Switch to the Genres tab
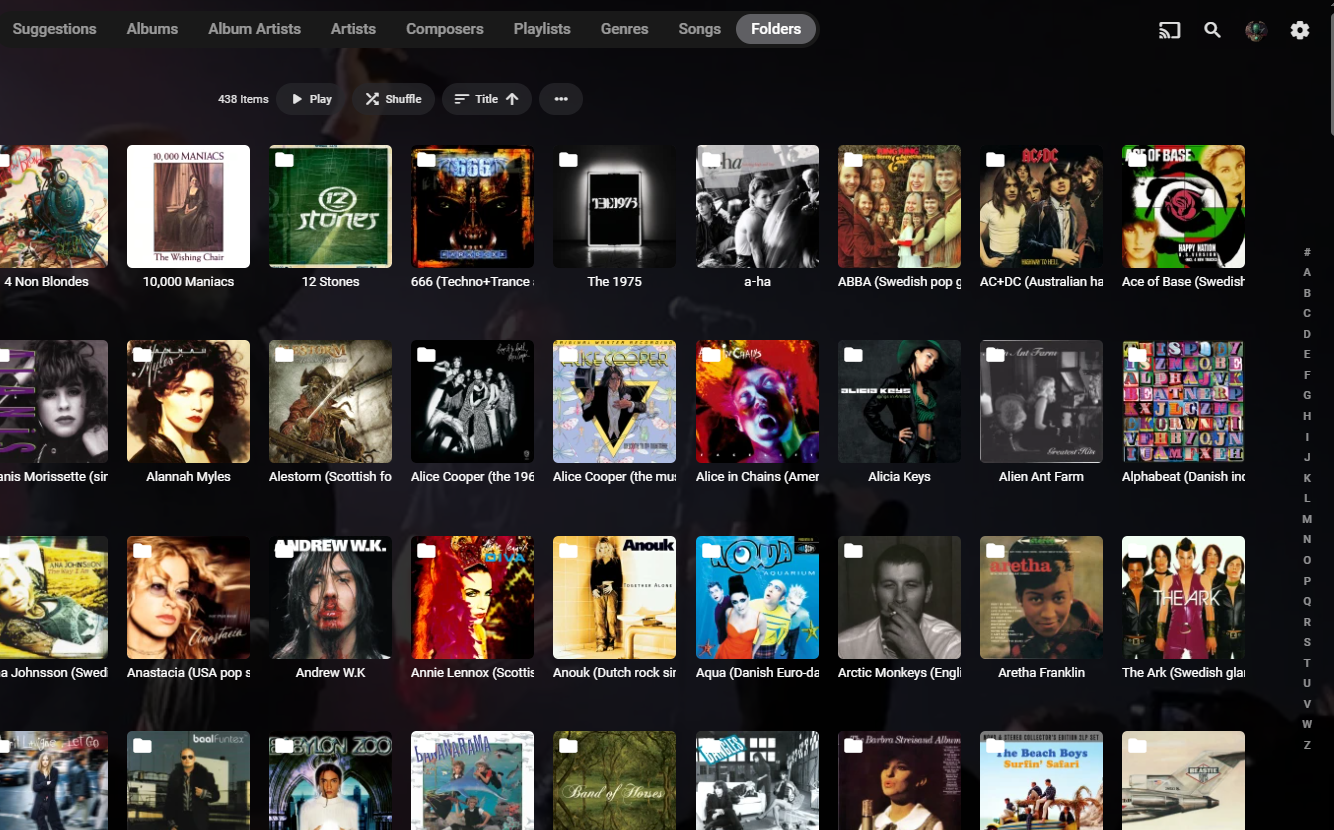This screenshot has height=830, width=1334. pos(625,29)
